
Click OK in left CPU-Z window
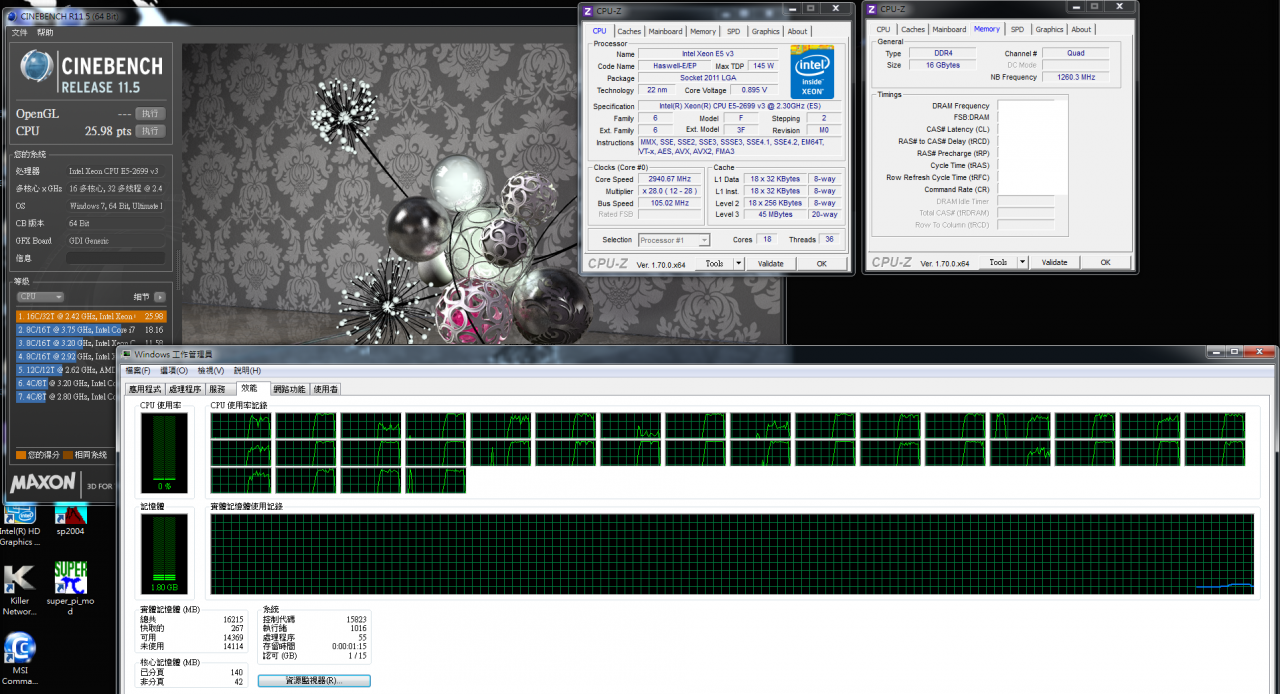coord(821,263)
